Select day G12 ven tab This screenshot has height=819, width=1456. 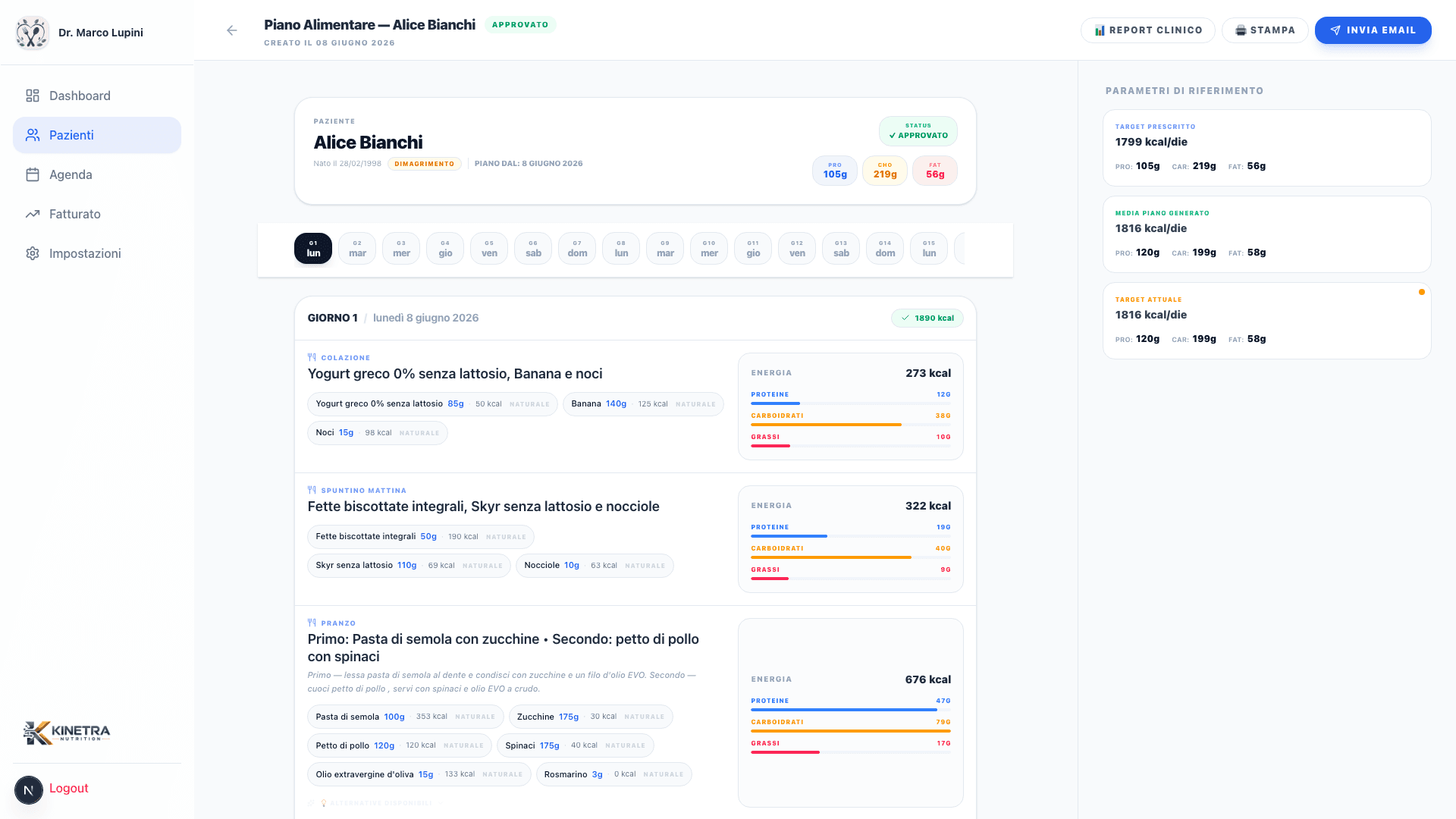[797, 249]
